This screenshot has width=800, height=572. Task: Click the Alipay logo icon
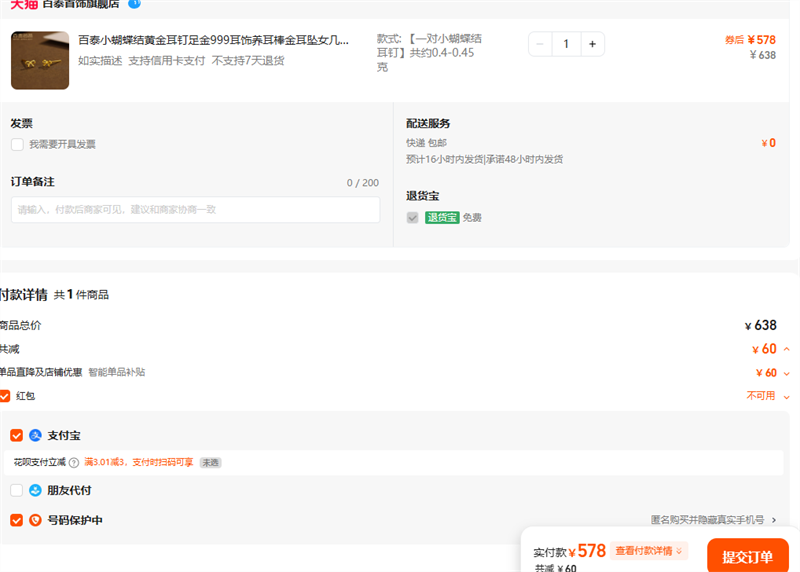35,435
